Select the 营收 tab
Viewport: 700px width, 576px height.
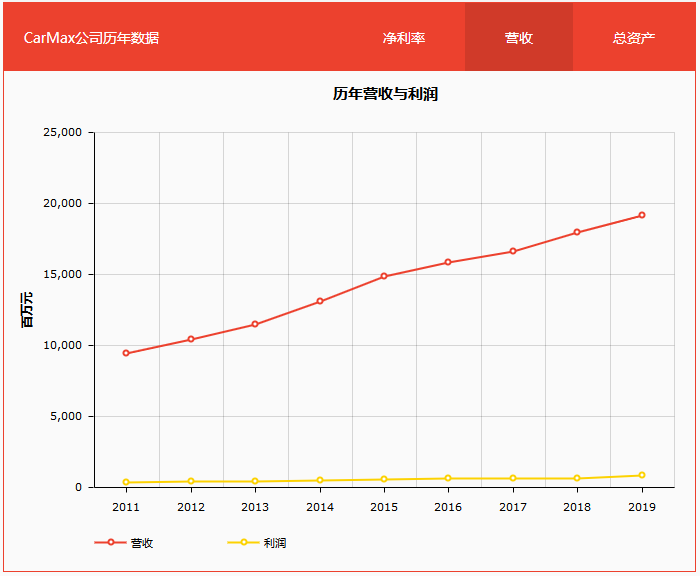coord(519,38)
